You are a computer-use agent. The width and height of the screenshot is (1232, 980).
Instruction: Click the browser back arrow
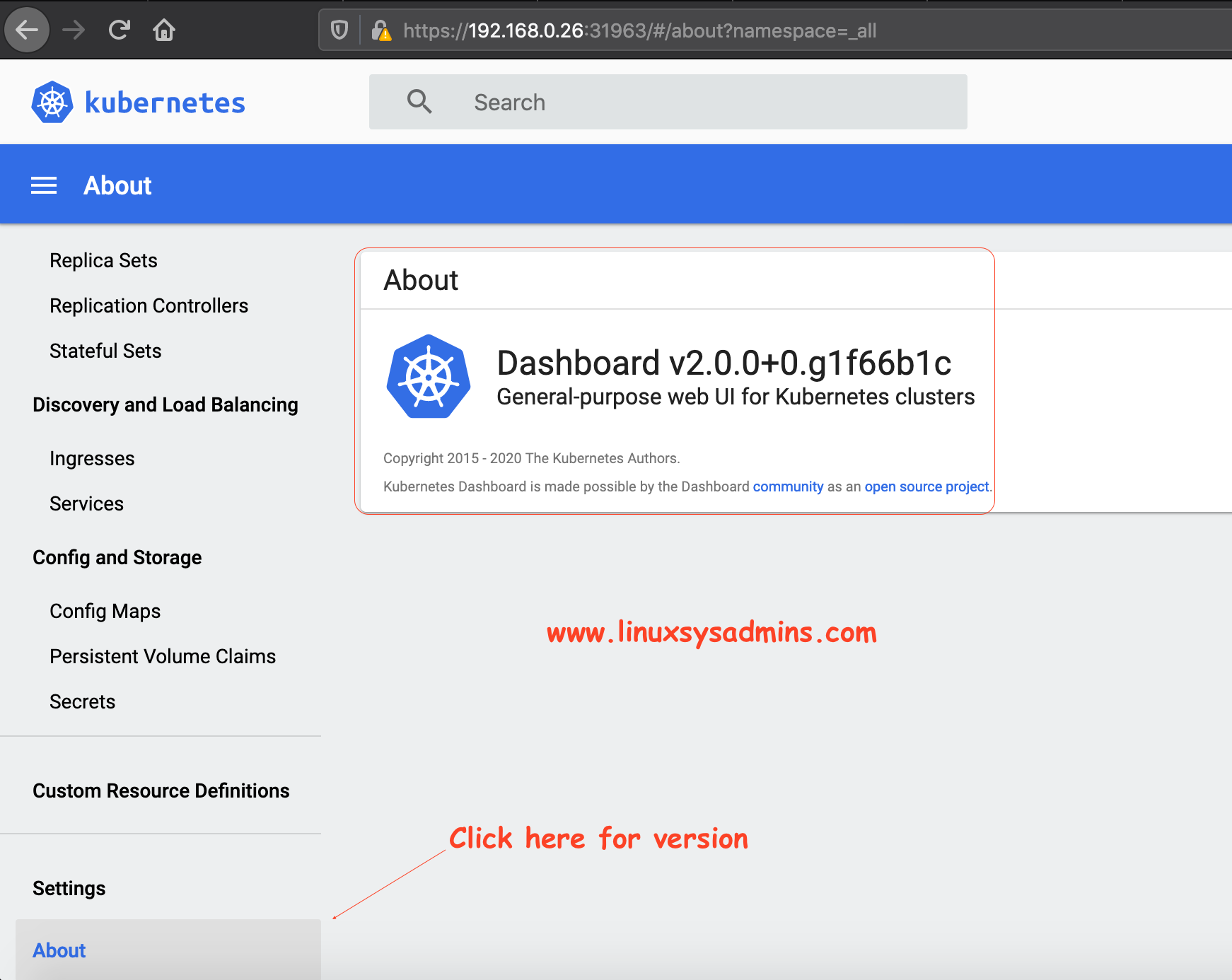point(27,30)
